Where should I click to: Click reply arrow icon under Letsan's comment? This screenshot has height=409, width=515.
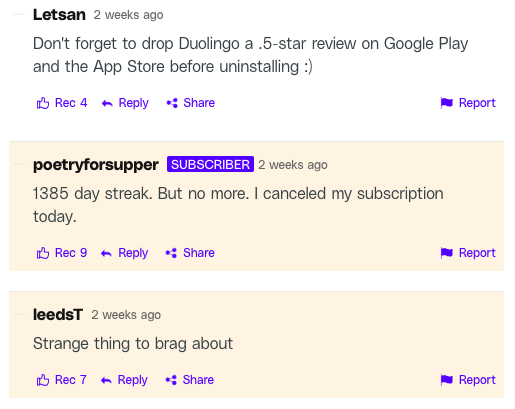107,103
